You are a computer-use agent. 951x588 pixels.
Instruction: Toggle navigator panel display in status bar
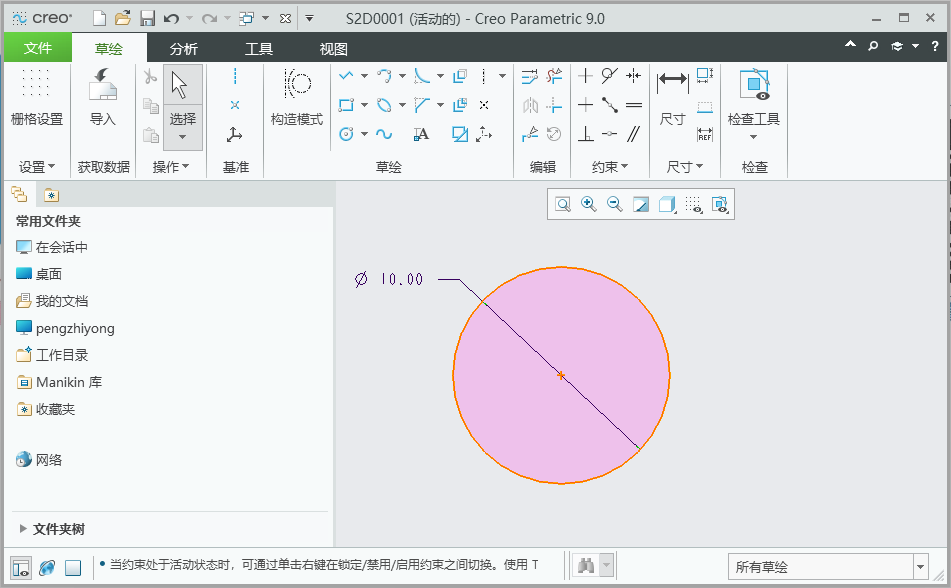click(21, 567)
